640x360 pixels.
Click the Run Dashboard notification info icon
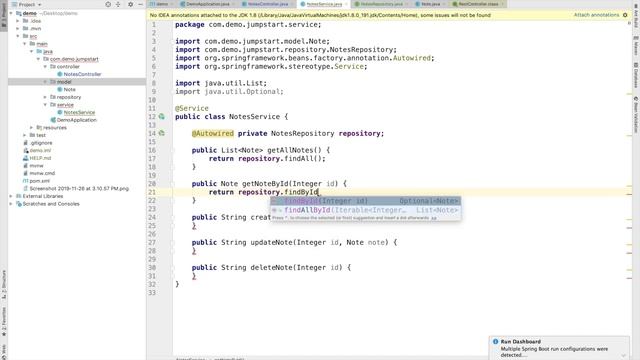[496, 342]
